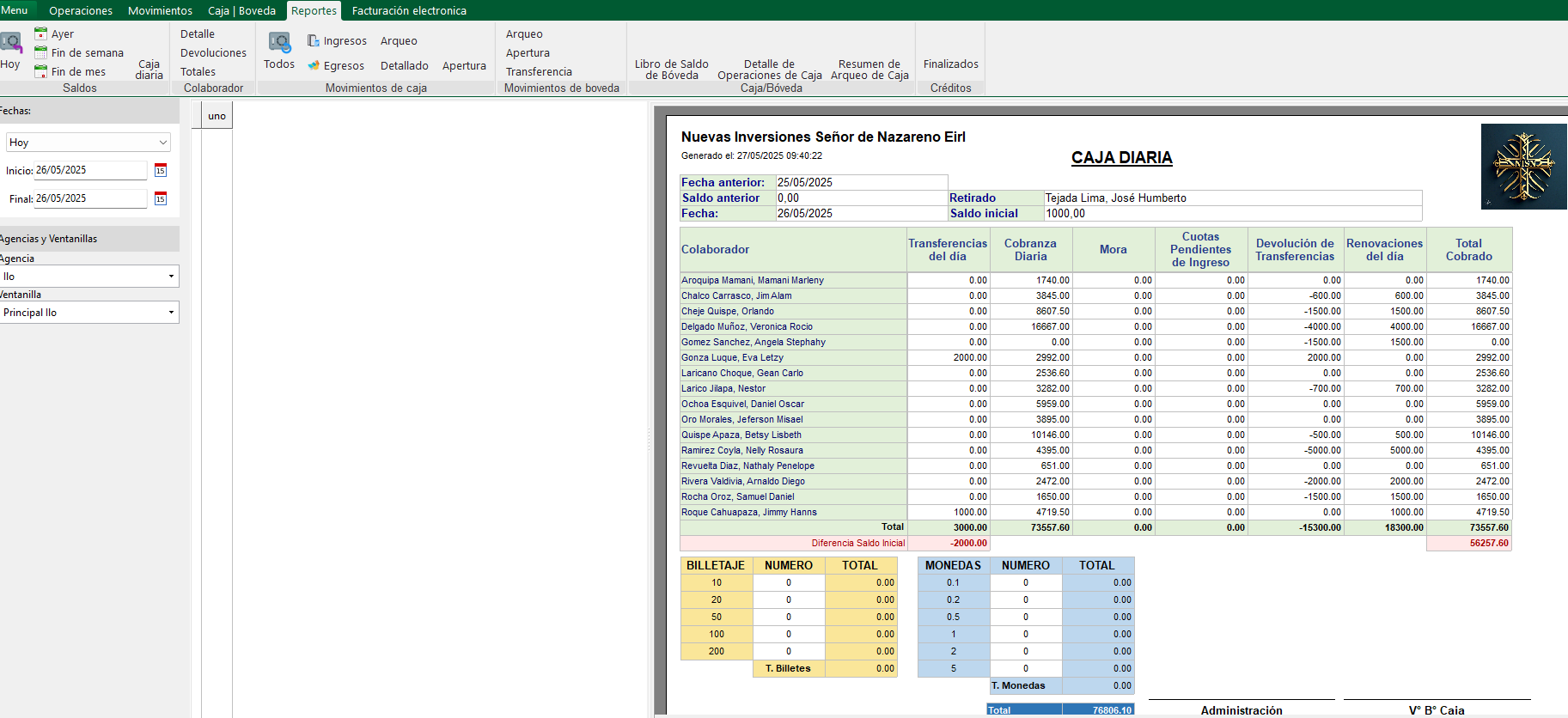Click Libro de Saldo de Bóveda

(671, 70)
